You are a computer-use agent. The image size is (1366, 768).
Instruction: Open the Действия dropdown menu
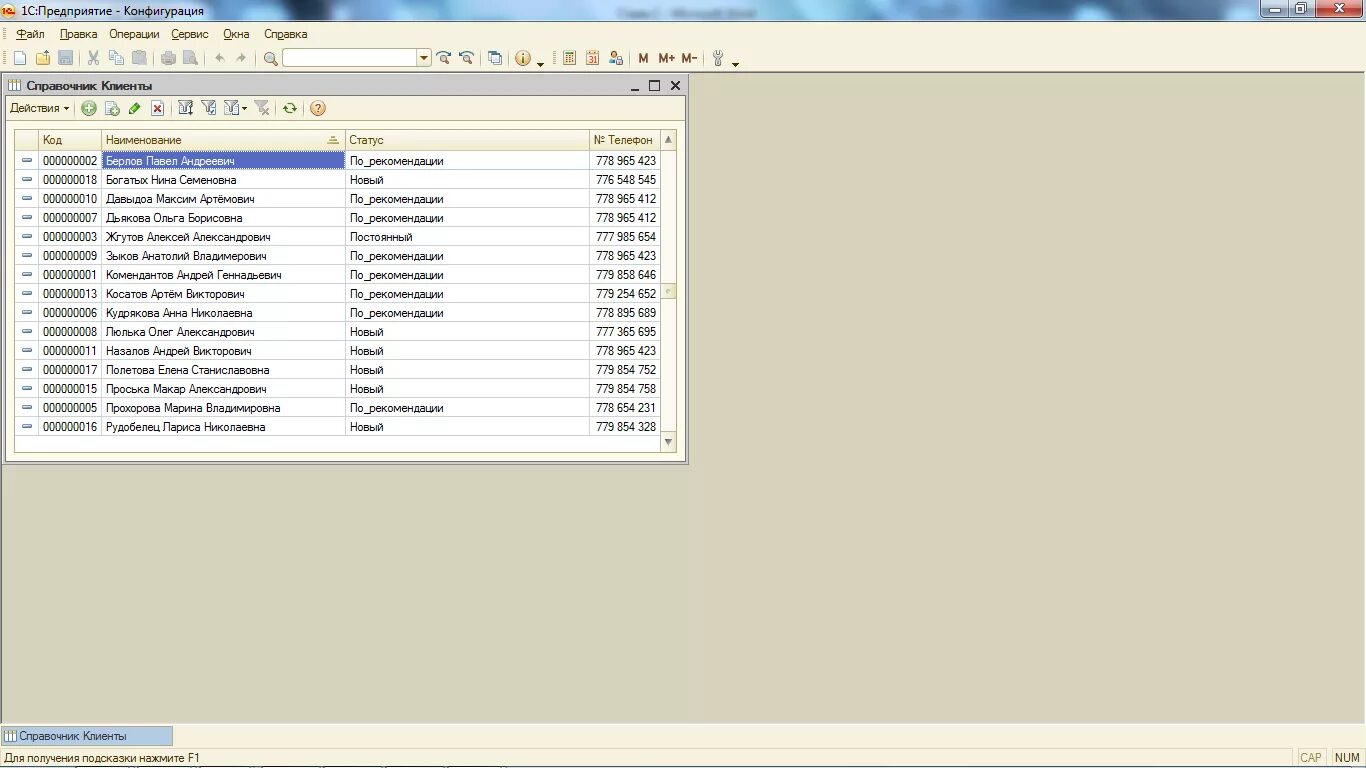pyautogui.click(x=40, y=108)
